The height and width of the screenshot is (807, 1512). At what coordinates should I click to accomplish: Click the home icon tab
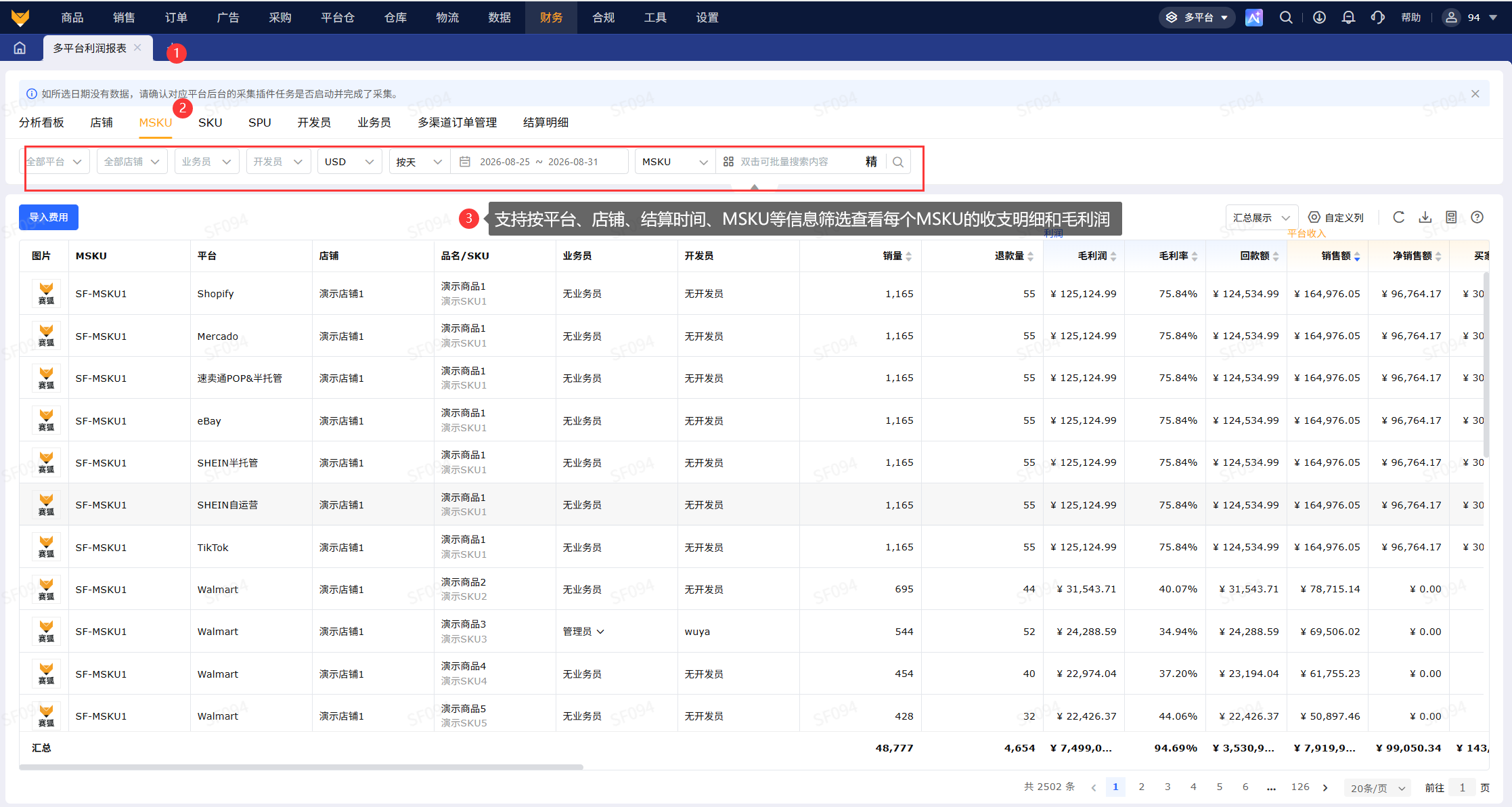point(20,48)
